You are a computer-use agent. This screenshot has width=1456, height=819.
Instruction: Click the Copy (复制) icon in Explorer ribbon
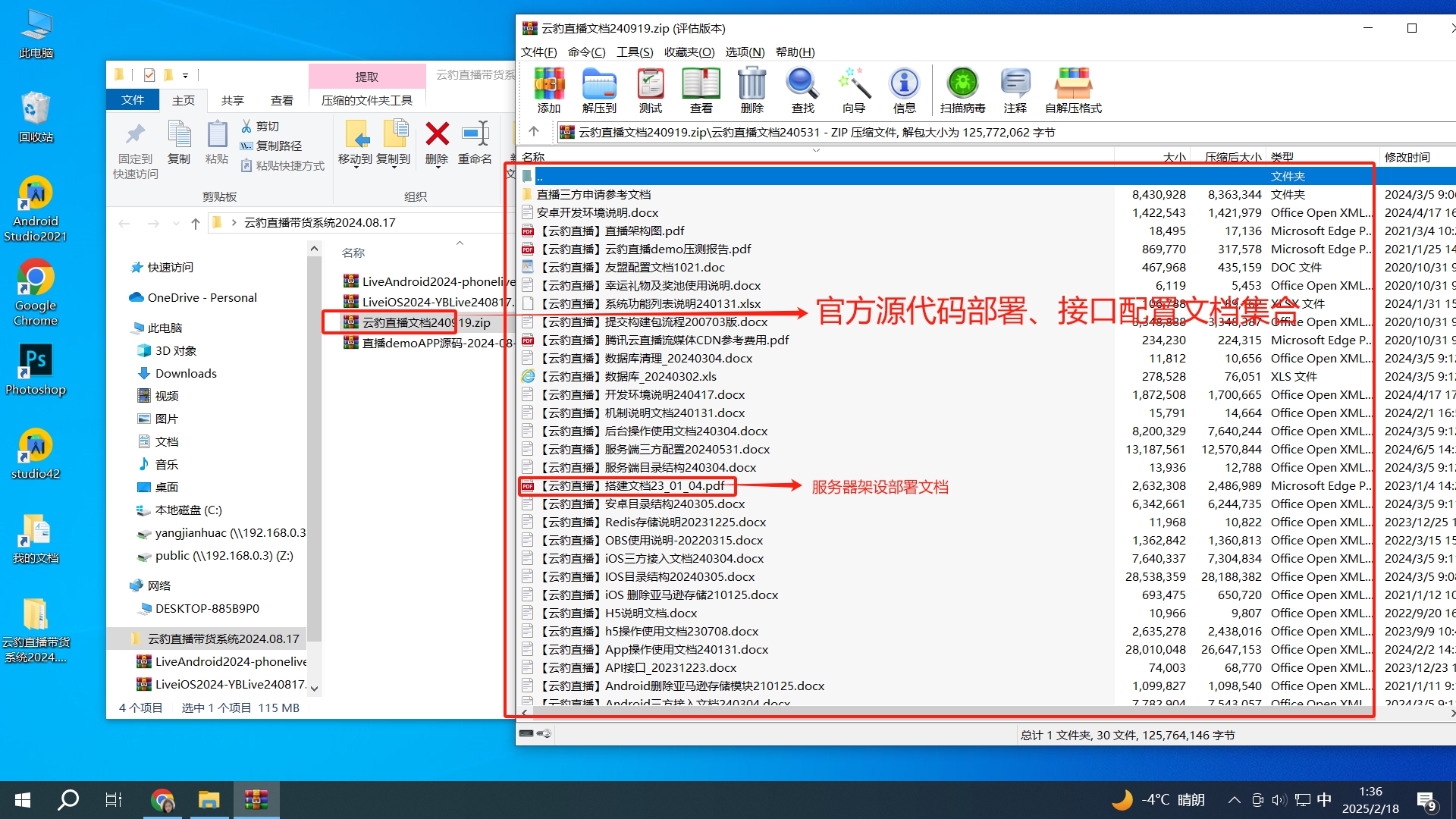[x=179, y=143]
